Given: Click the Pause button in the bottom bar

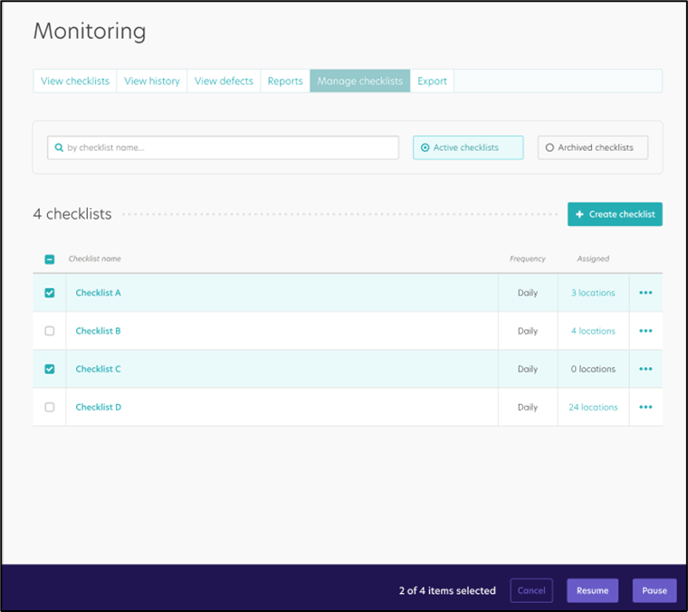Looking at the screenshot, I should click(x=654, y=591).
